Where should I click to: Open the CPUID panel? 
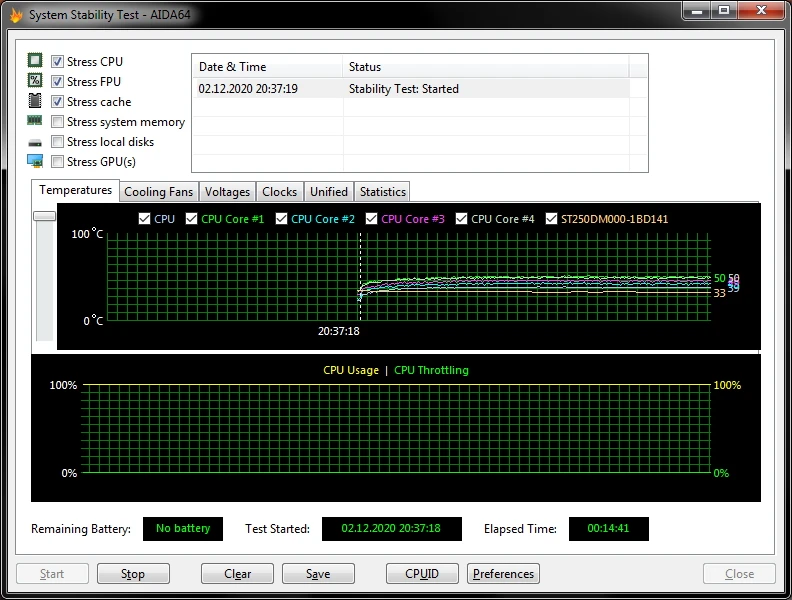click(x=422, y=574)
